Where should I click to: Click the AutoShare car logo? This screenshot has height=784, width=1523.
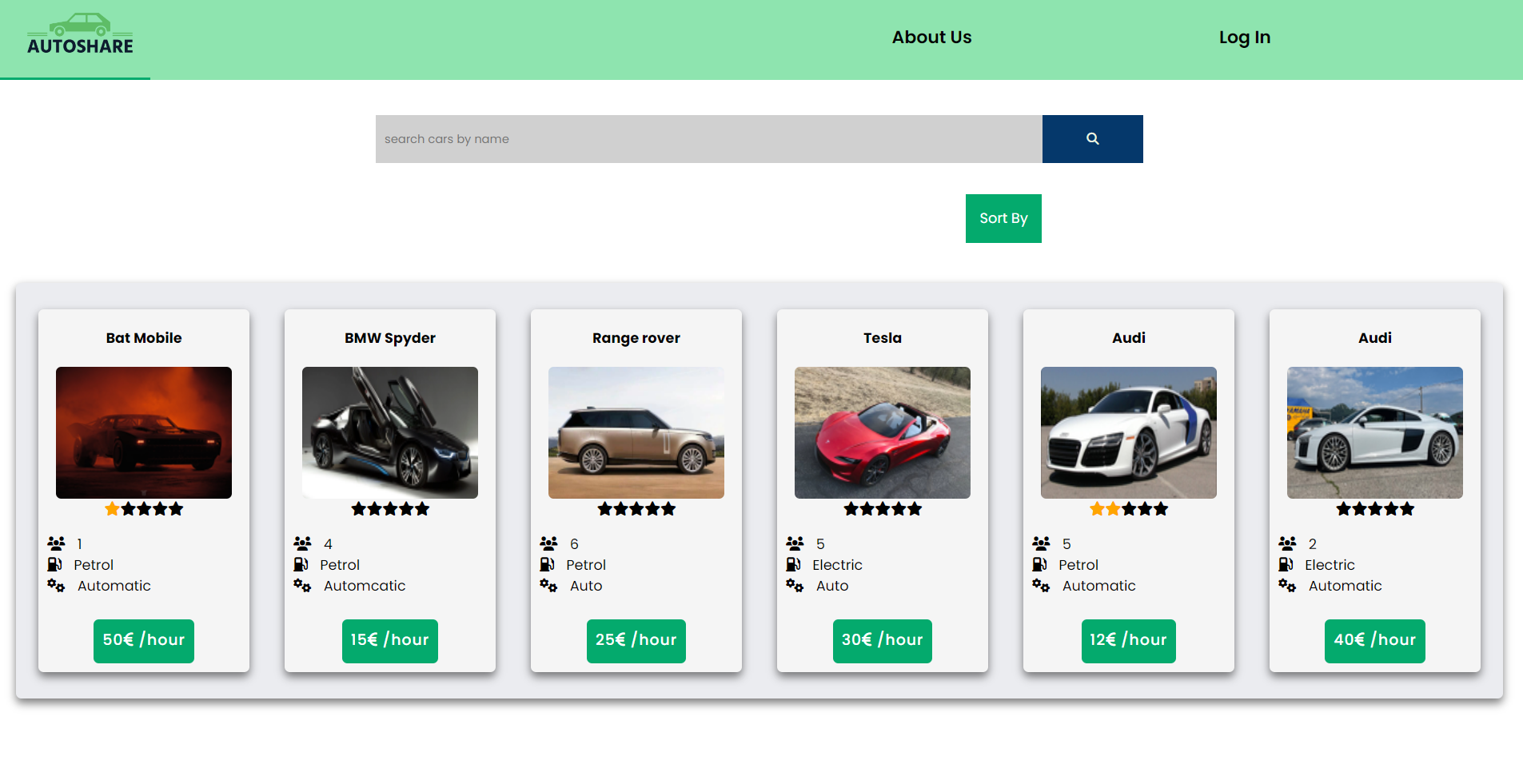[80, 34]
